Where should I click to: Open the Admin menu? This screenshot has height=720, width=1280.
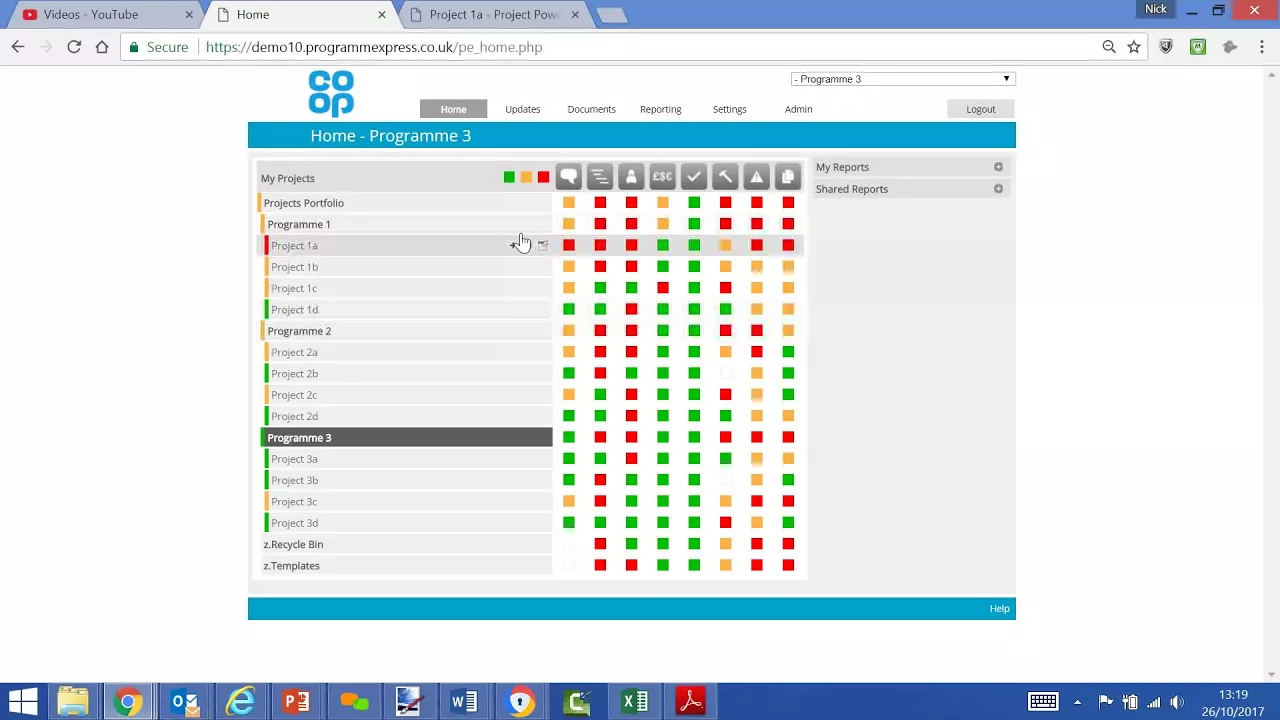(x=798, y=109)
